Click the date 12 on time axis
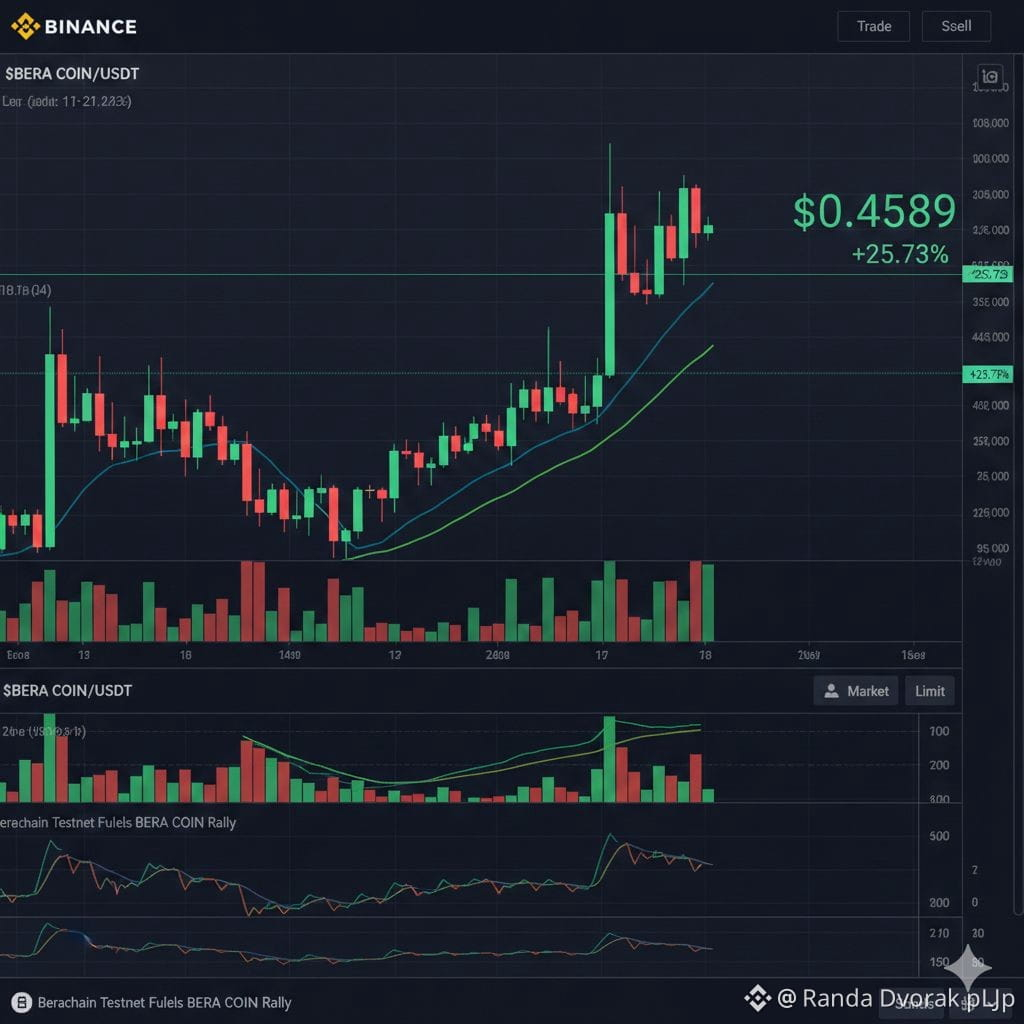1024x1024 pixels. (394, 655)
